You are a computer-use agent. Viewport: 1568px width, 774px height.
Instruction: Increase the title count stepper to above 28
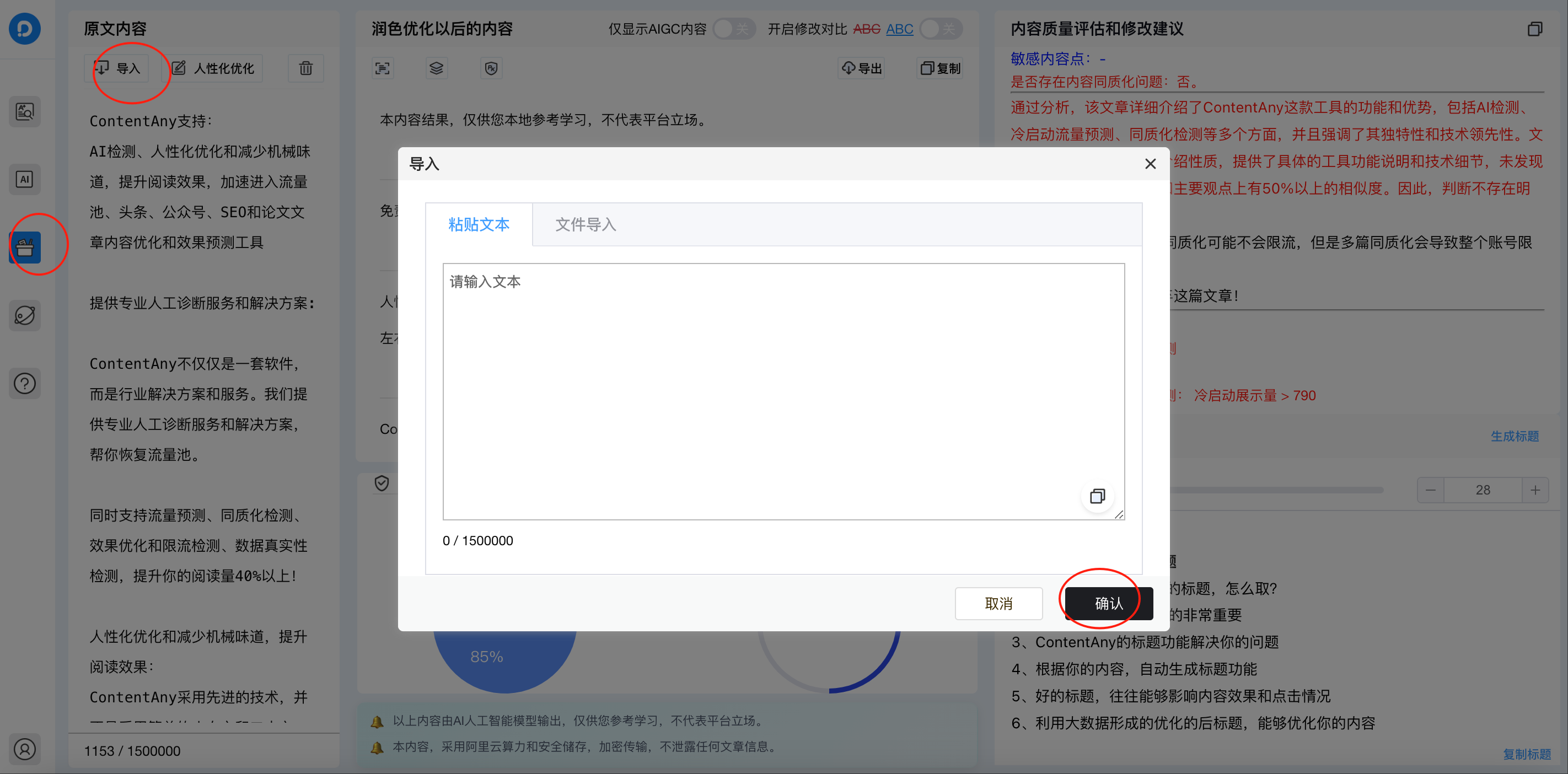click(x=1535, y=490)
